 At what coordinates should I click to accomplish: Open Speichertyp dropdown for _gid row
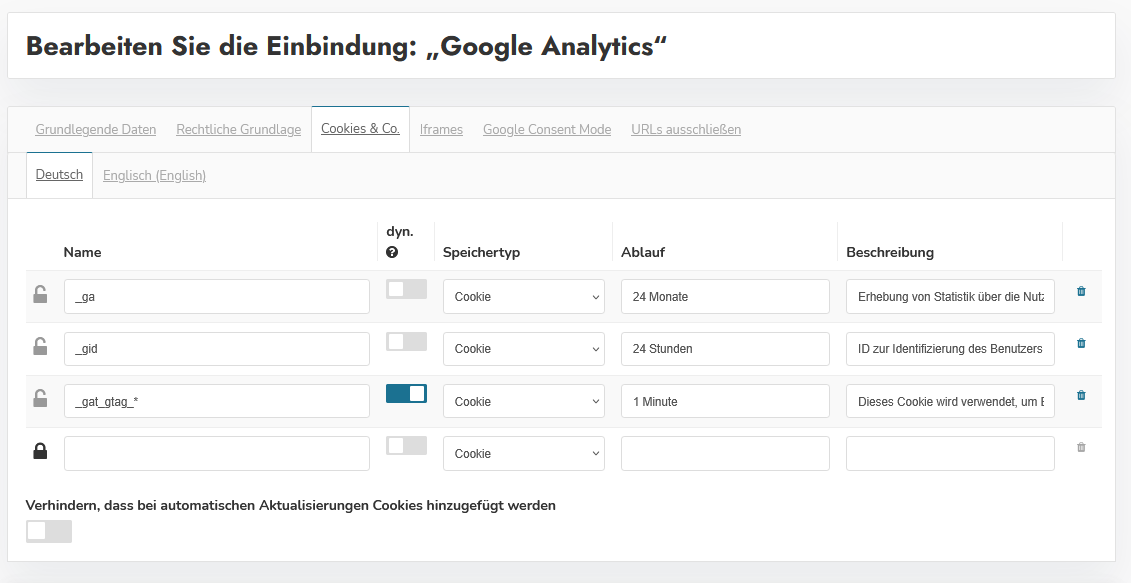pos(523,349)
